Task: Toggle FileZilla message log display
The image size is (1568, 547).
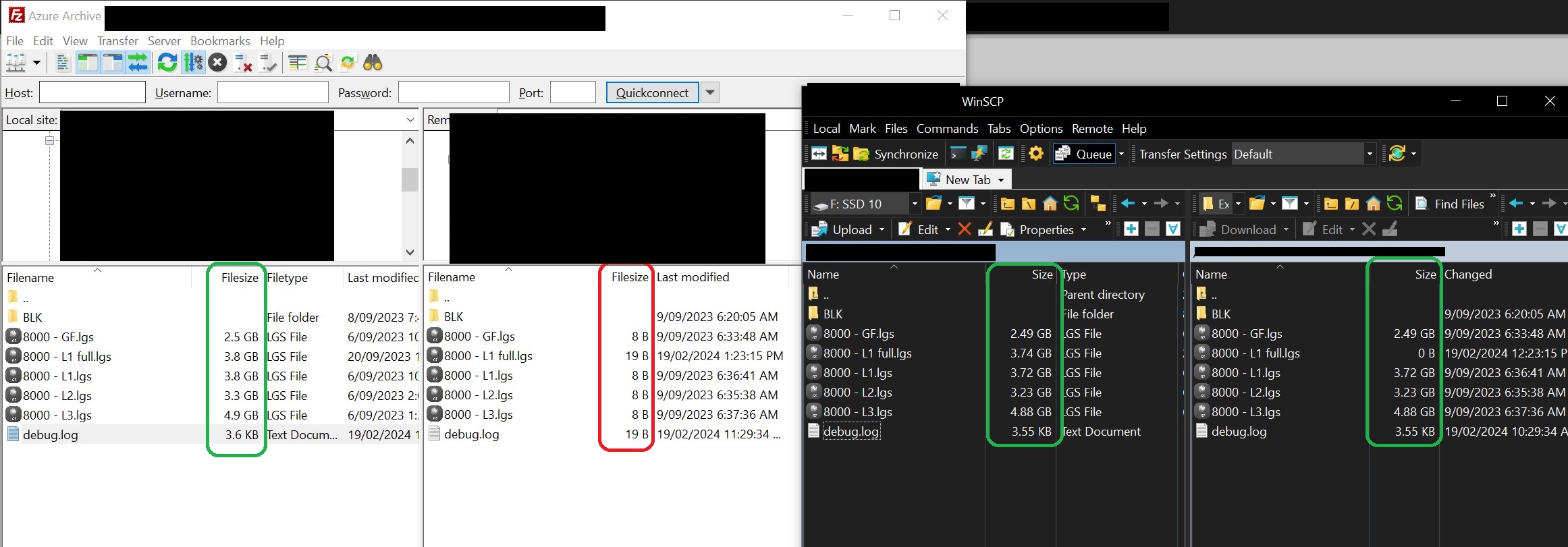Action: pos(62,63)
